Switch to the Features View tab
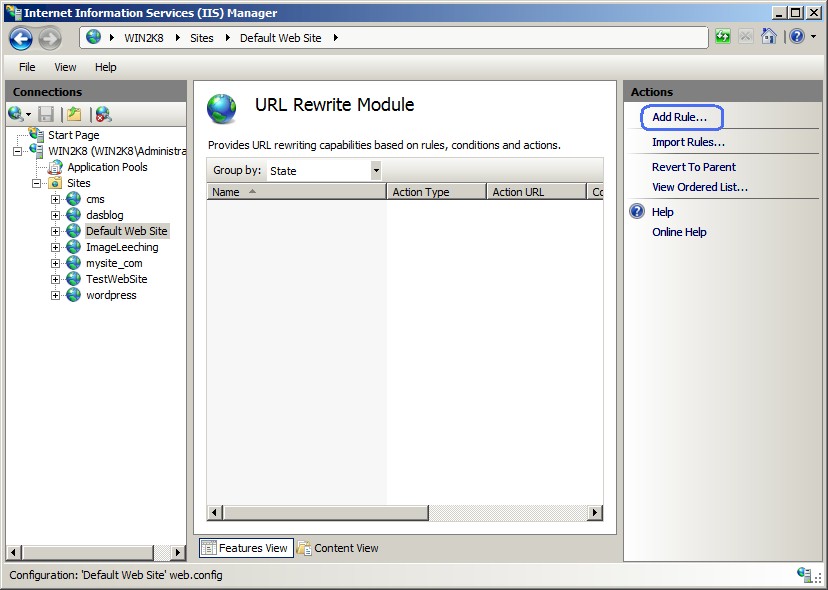828x590 pixels. coord(246,548)
